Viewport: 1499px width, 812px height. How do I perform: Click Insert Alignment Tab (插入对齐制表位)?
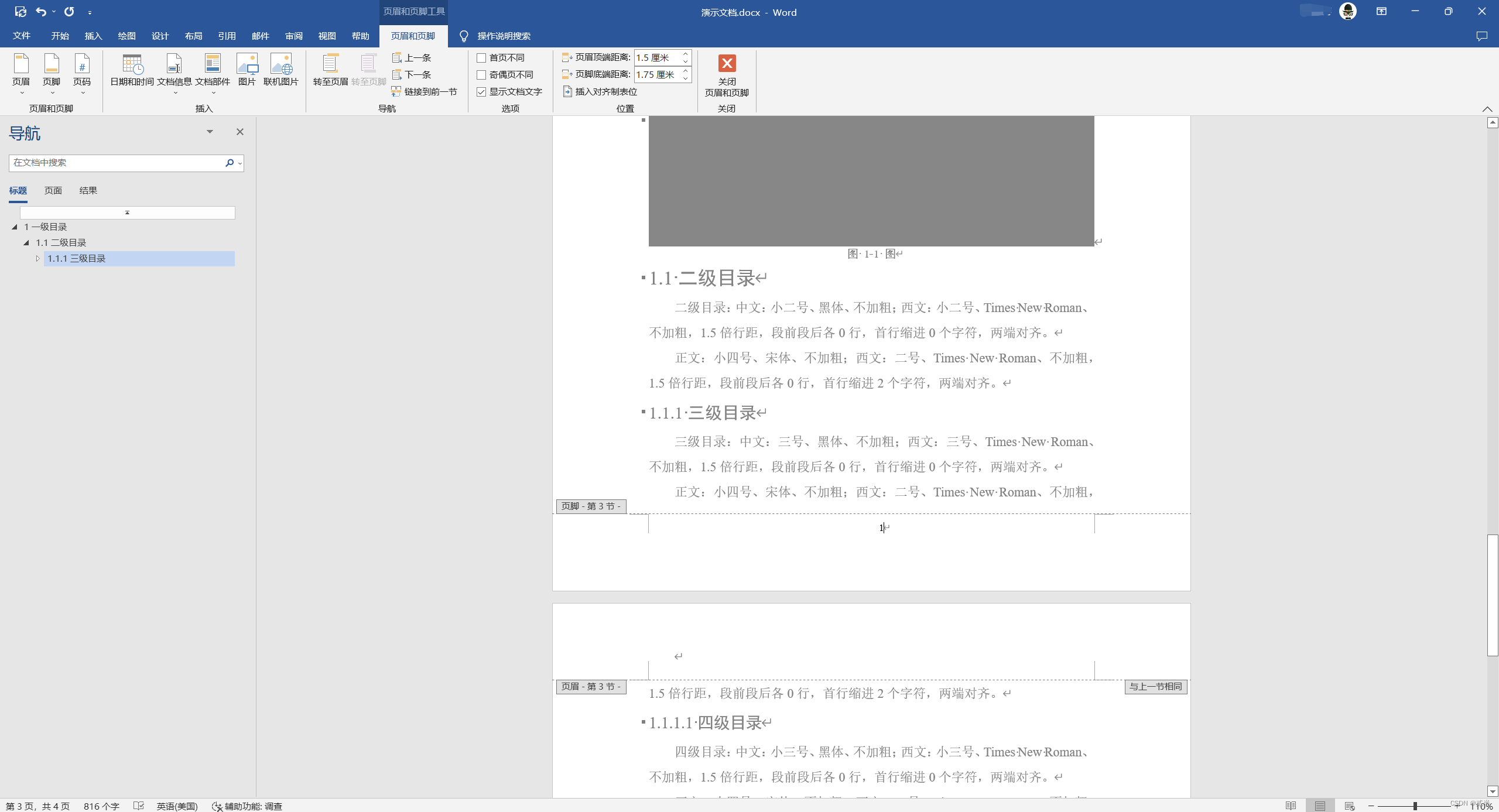(600, 91)
